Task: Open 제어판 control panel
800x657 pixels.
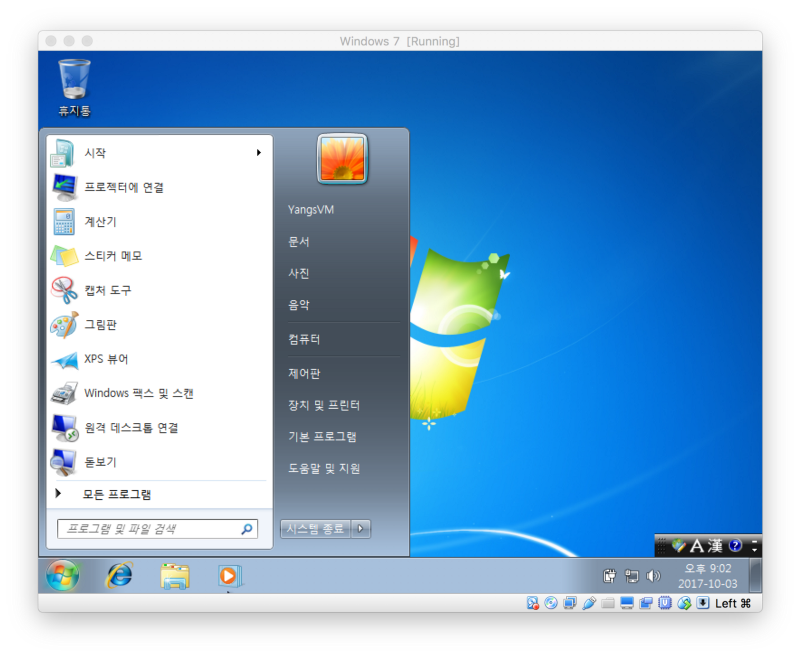Action: click(x=304, y=373)
